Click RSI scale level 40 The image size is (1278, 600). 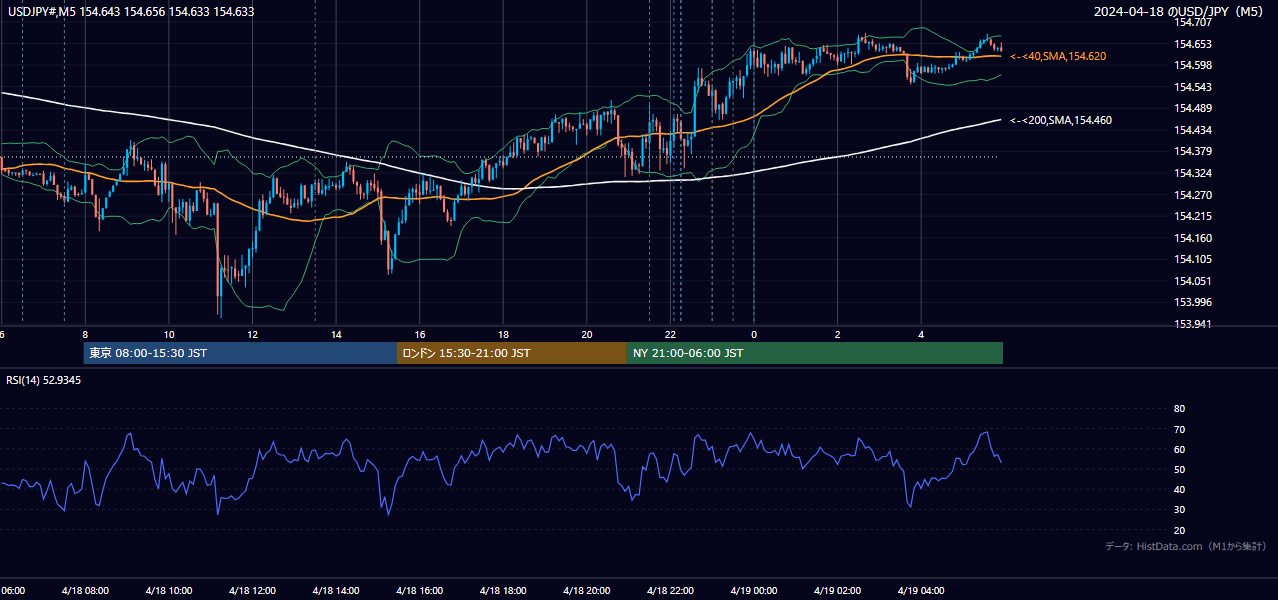(1179, 489)
